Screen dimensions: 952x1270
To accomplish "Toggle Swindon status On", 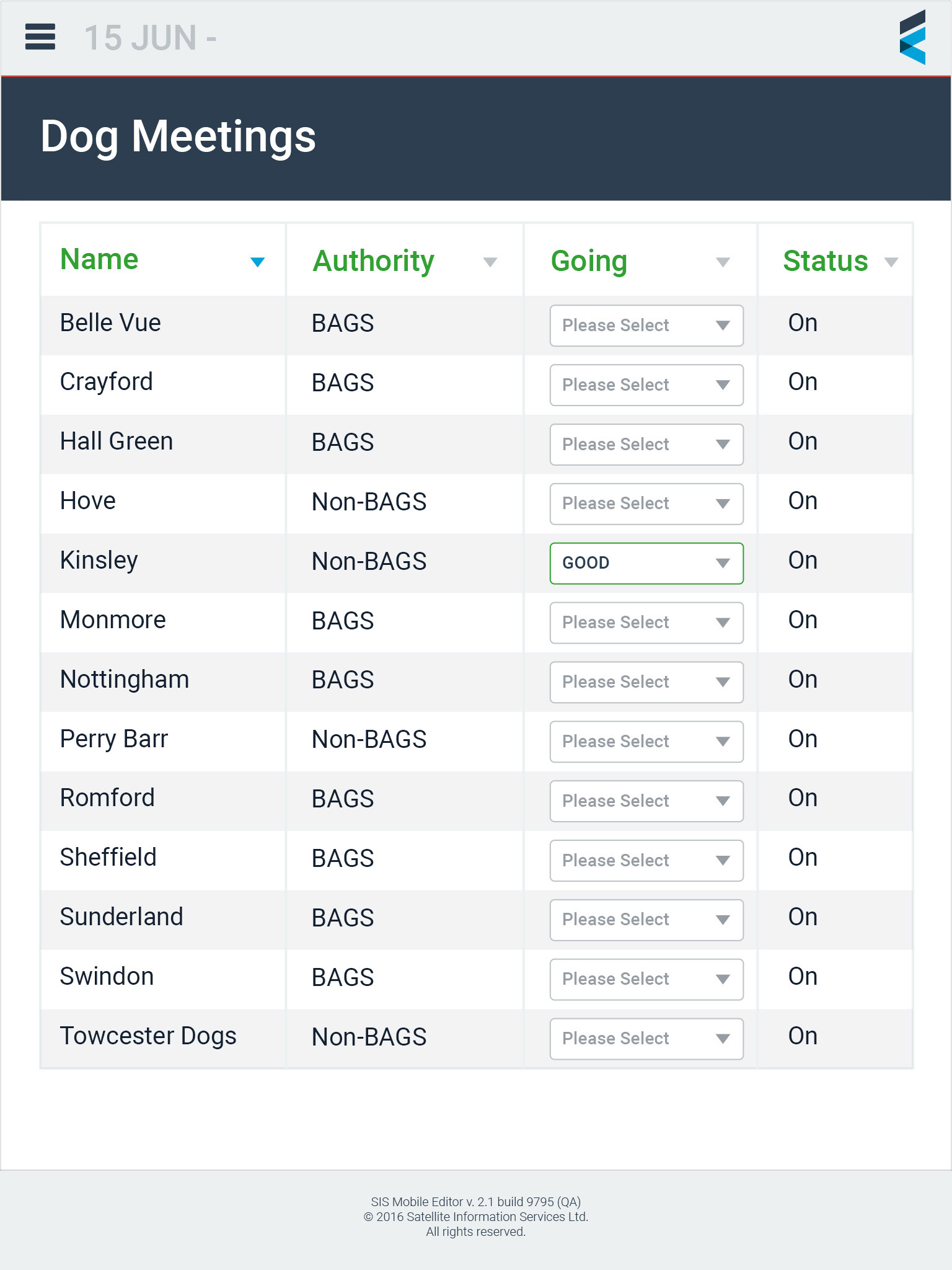I will 803,977.
